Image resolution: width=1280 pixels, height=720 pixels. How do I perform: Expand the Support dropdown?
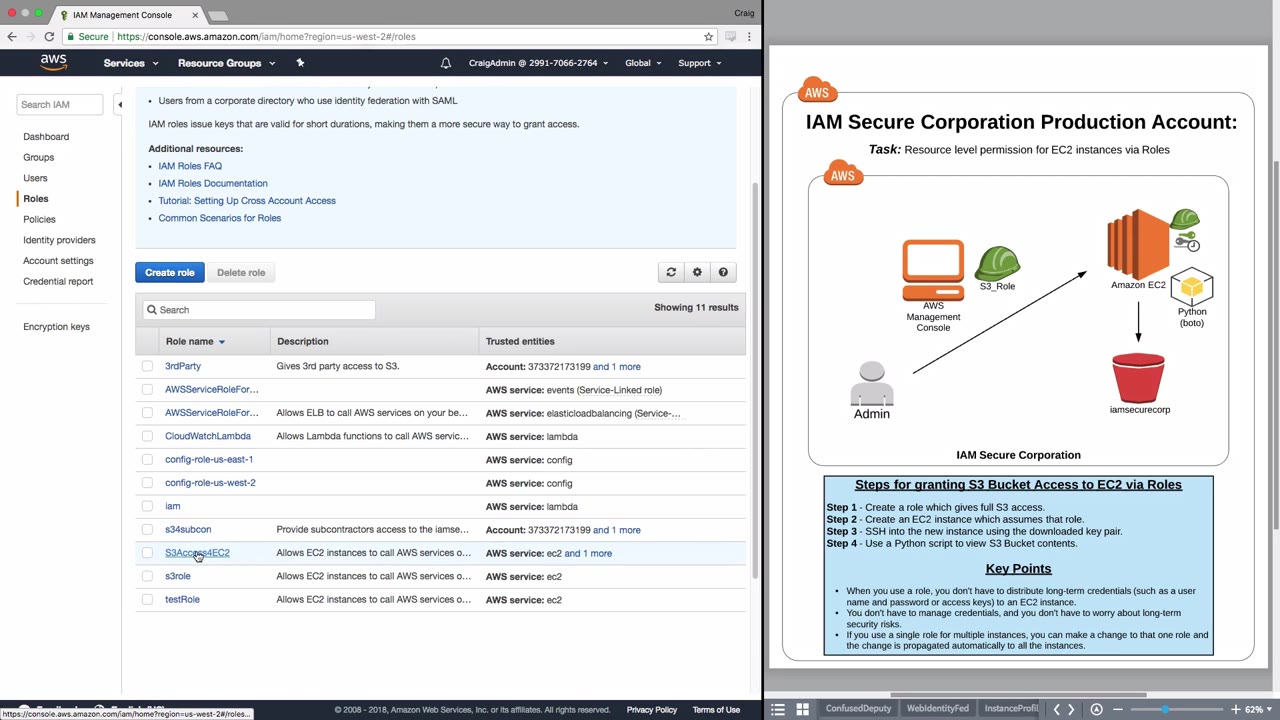pos(700,63)
